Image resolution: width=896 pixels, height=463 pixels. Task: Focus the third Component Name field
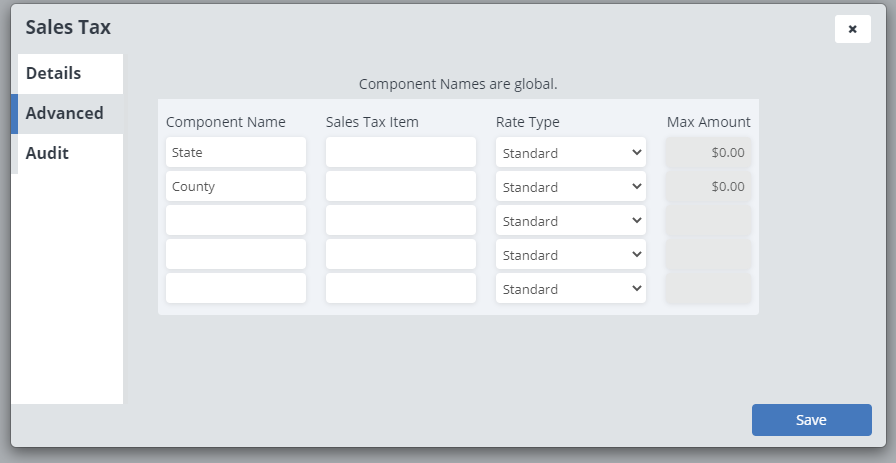pyautogui.click(x=236, y=221)
